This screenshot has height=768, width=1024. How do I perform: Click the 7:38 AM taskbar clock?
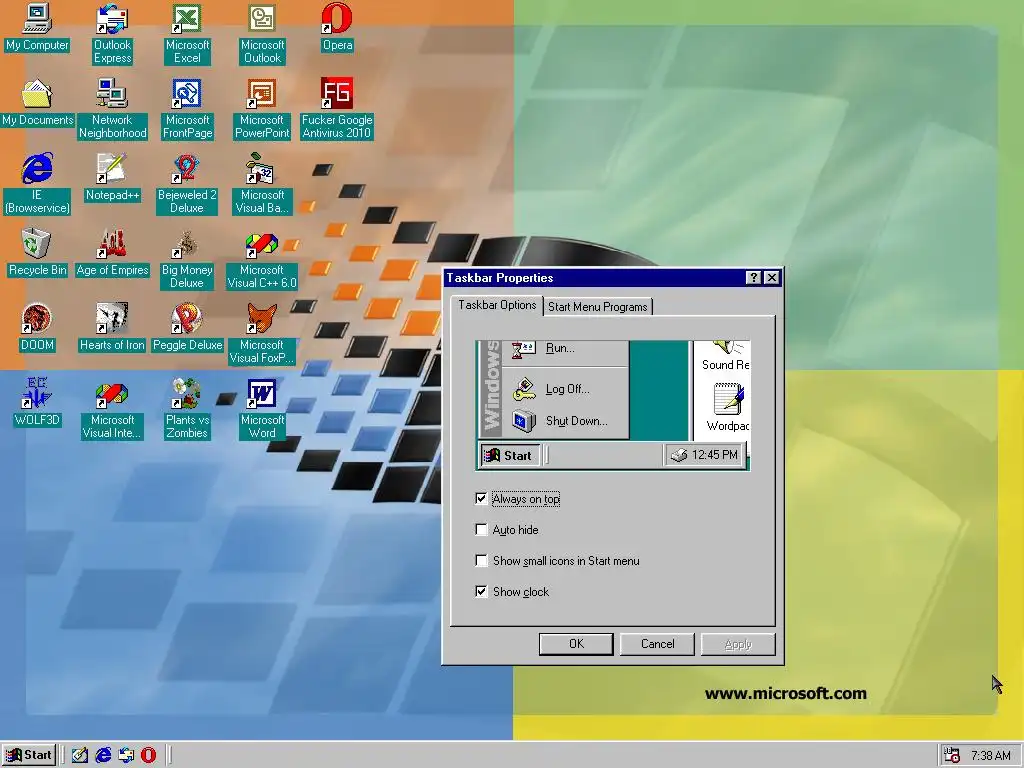click(991, 756)
